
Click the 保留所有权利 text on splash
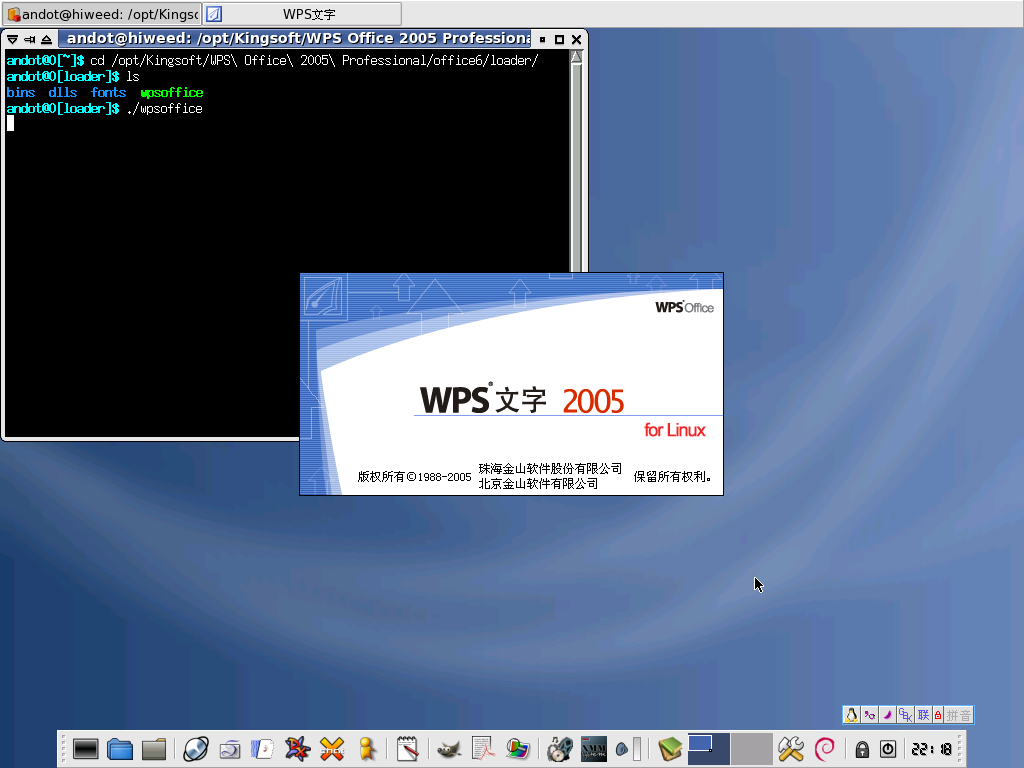click(672, 477)
